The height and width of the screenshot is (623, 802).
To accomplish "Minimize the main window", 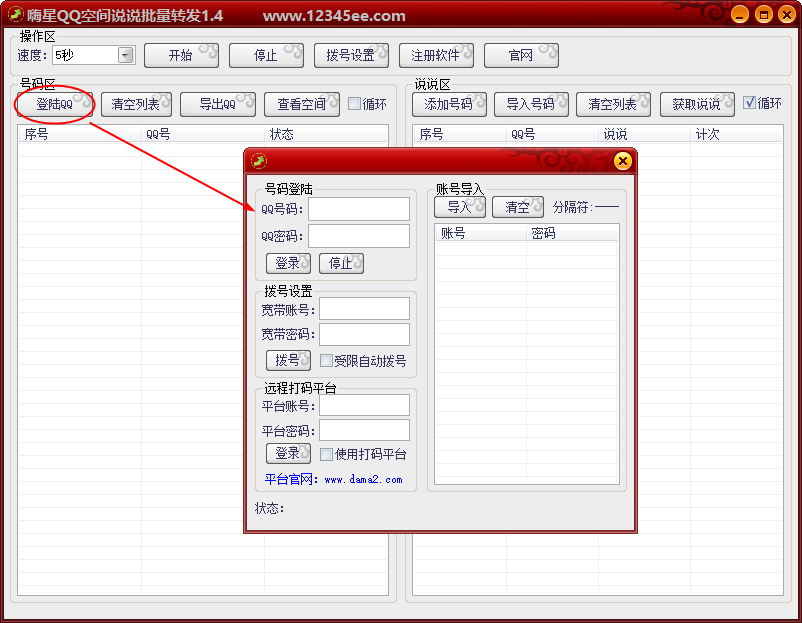I will (740, 15).
